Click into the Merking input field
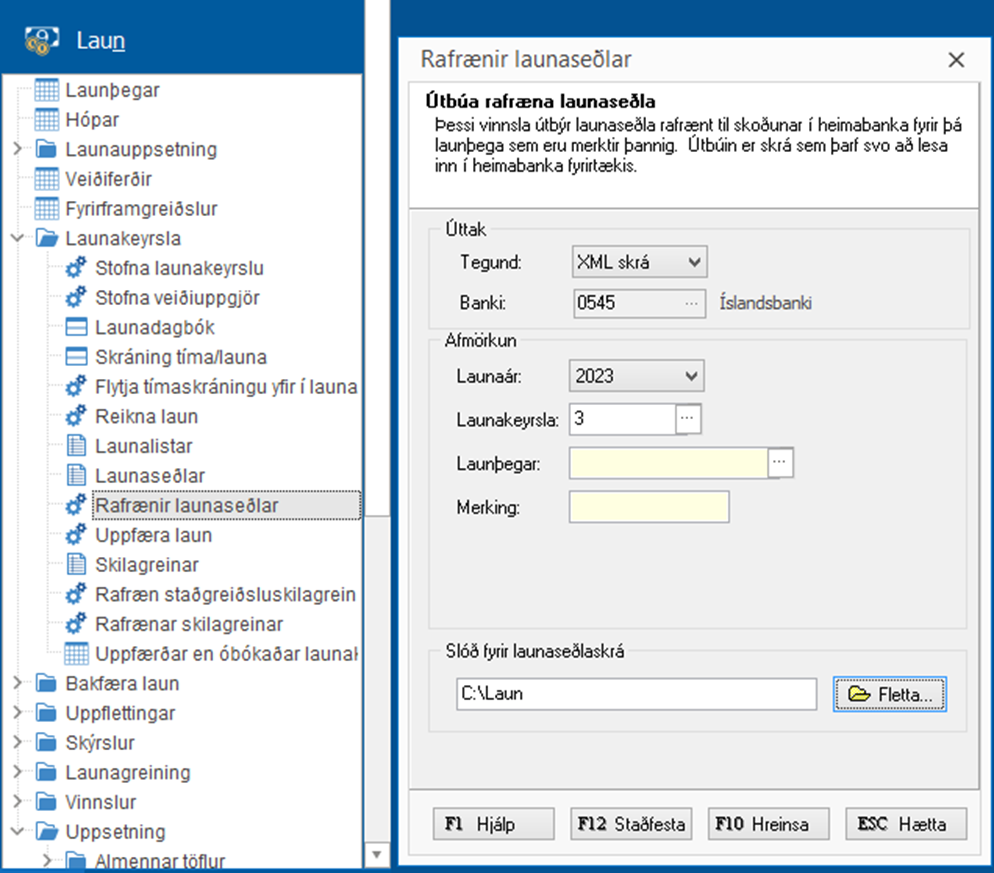The height and width of the screenshot is (873, 994). pos(649,507)
